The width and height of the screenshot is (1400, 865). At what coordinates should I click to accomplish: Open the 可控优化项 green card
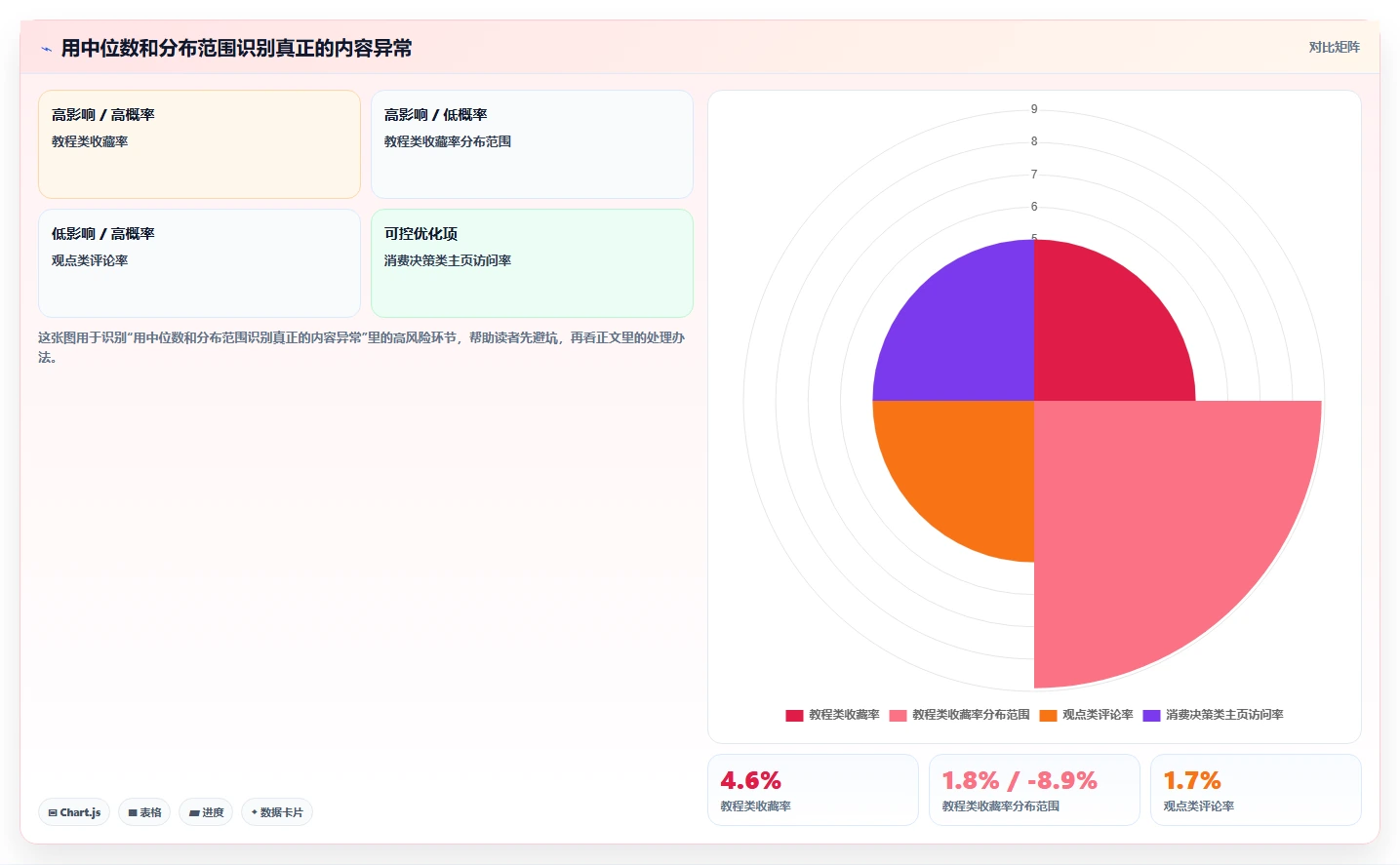tap(532, 263)
